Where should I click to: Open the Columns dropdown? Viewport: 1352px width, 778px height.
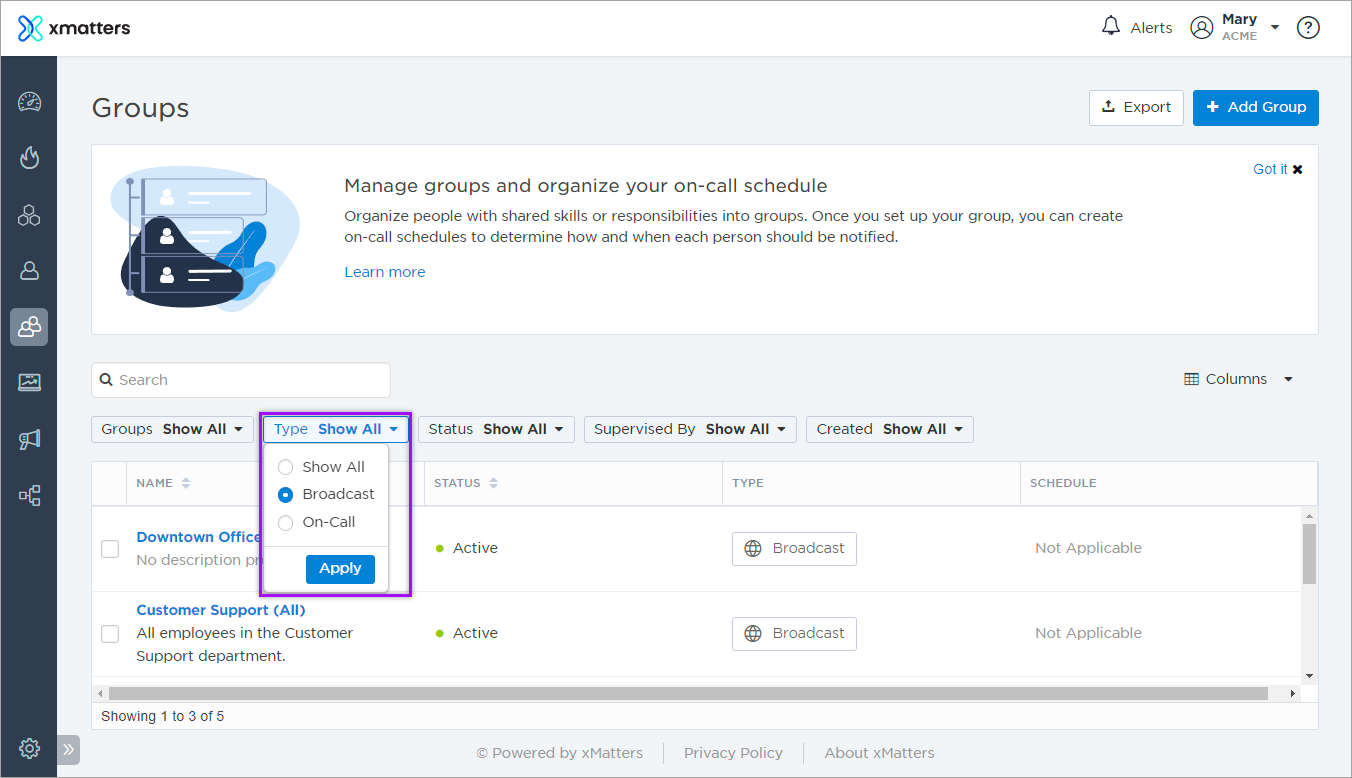[x=1238, y=379]
